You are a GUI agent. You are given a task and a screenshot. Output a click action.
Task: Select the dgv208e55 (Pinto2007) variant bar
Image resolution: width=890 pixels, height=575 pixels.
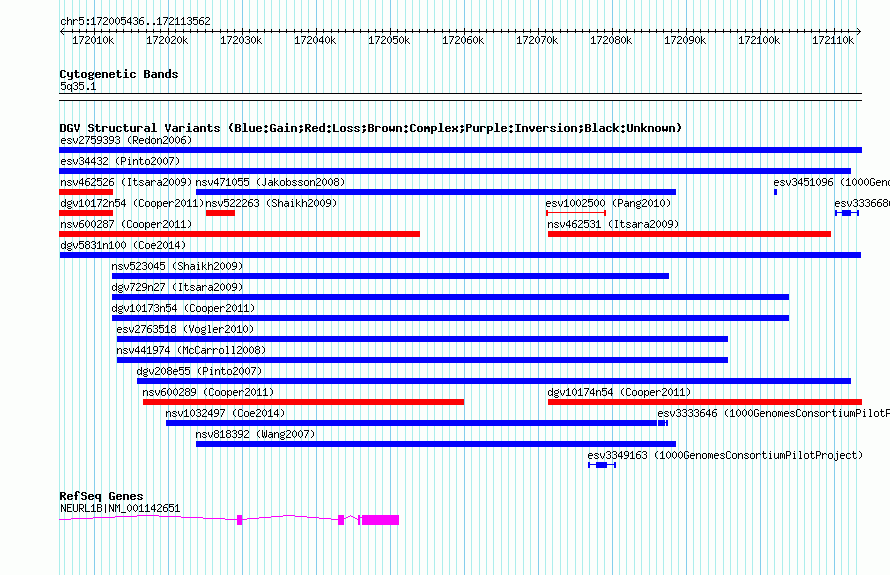pos(494,381)
